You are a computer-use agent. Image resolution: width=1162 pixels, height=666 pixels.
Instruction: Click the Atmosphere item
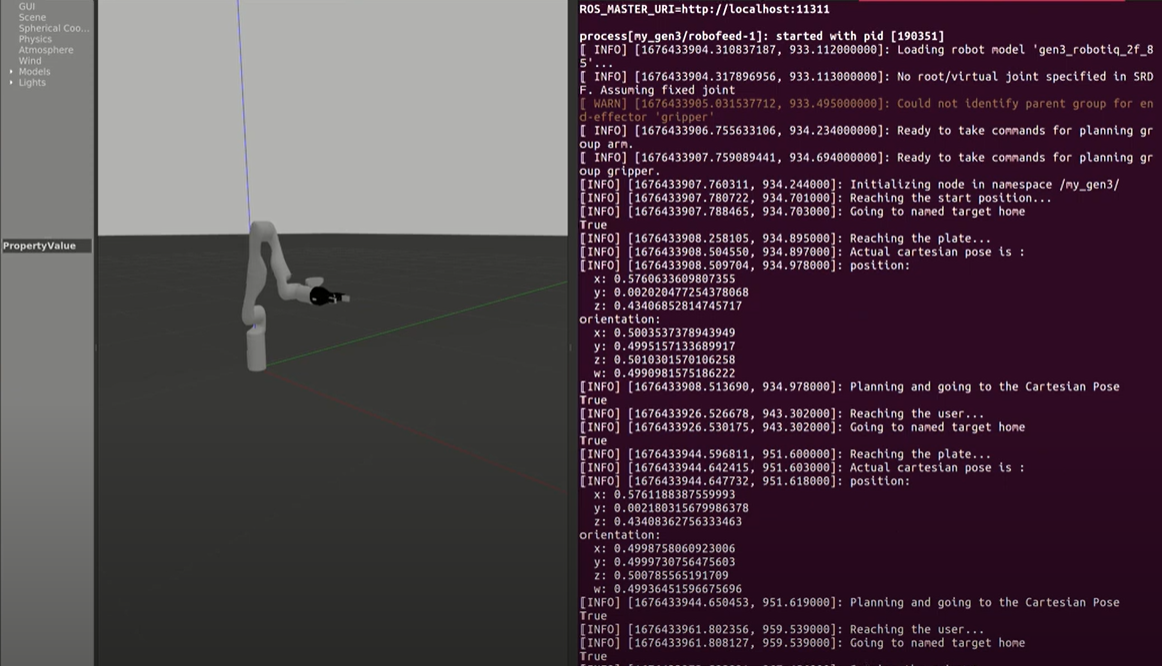pyautogui.click(x=45, y=50)
